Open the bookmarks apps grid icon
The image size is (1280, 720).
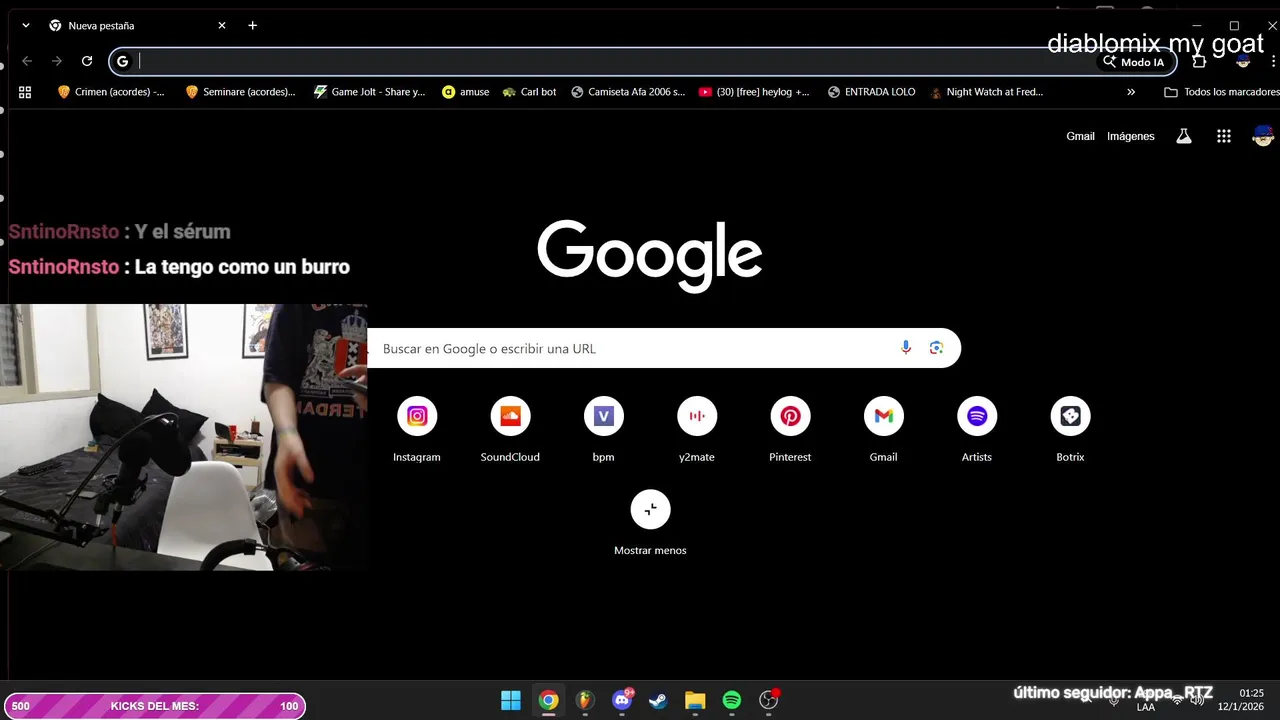pyautogui.click(x=25, y=92)
